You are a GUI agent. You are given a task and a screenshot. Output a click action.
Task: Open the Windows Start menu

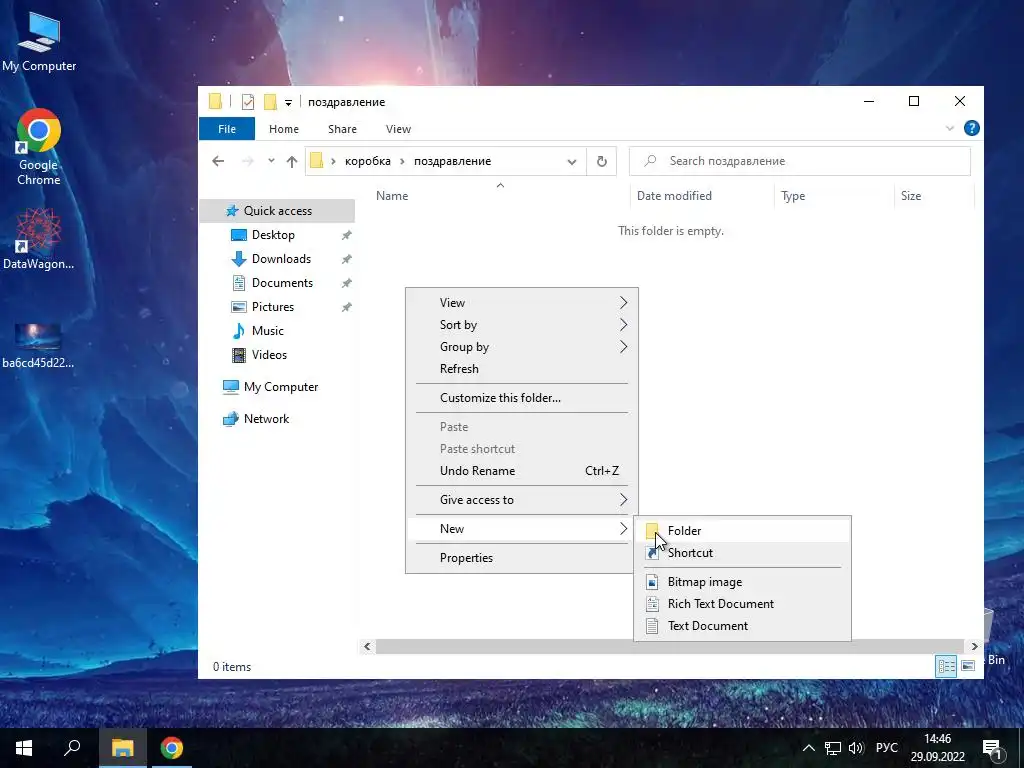pyautogui.click(x=24, y=748)
